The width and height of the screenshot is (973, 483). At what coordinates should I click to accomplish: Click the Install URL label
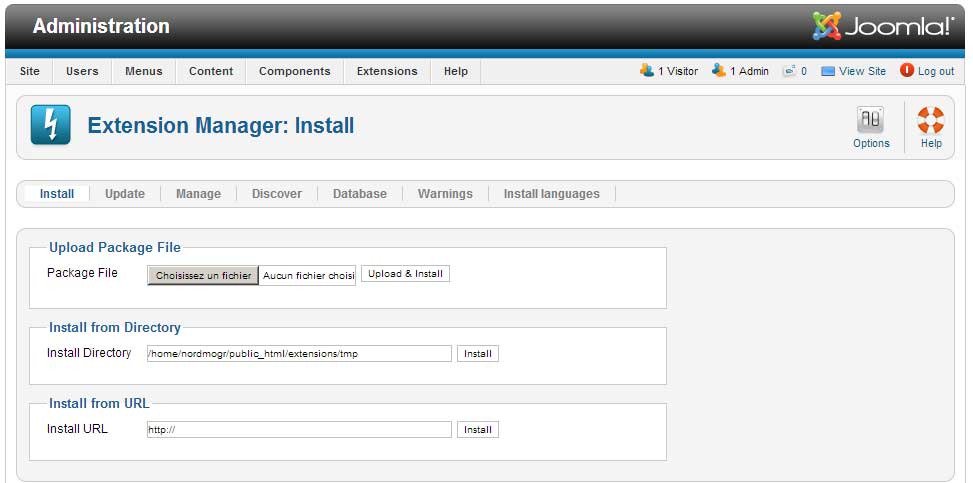78,428
